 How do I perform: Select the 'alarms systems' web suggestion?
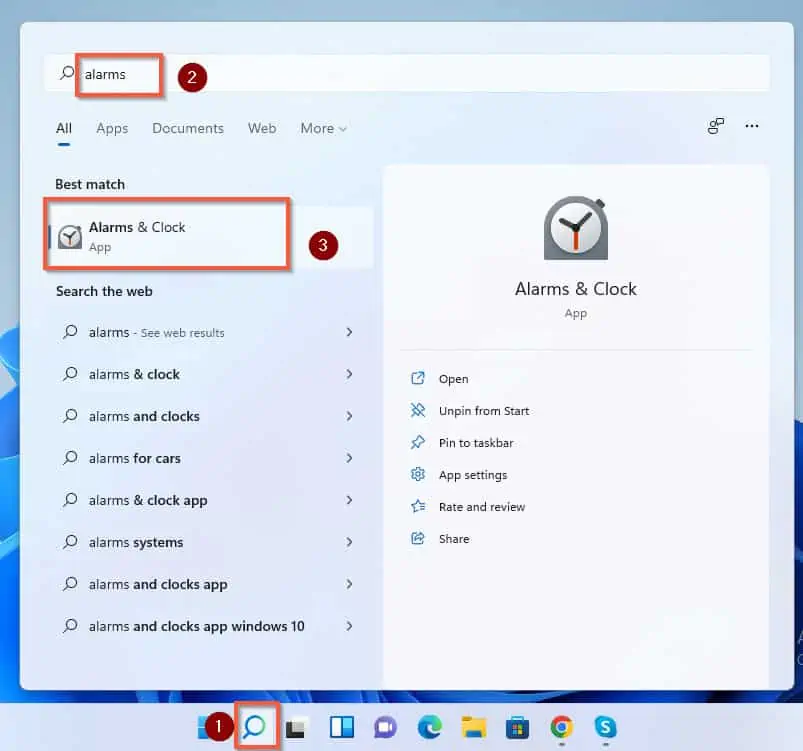[209, 542]
